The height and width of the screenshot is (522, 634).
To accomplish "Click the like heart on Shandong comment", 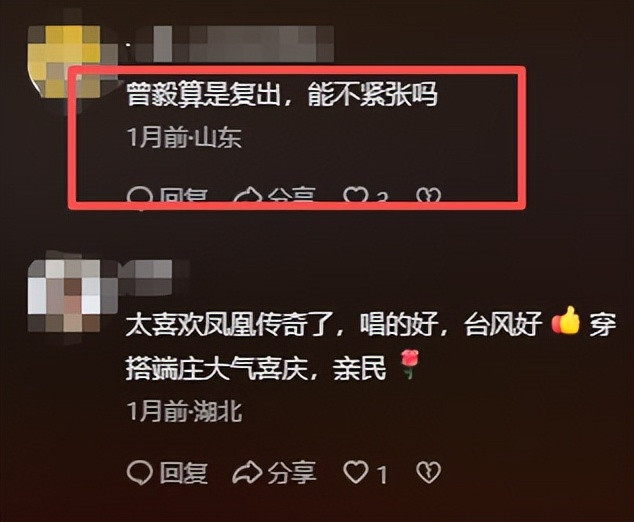I will (x=356, y=194).
